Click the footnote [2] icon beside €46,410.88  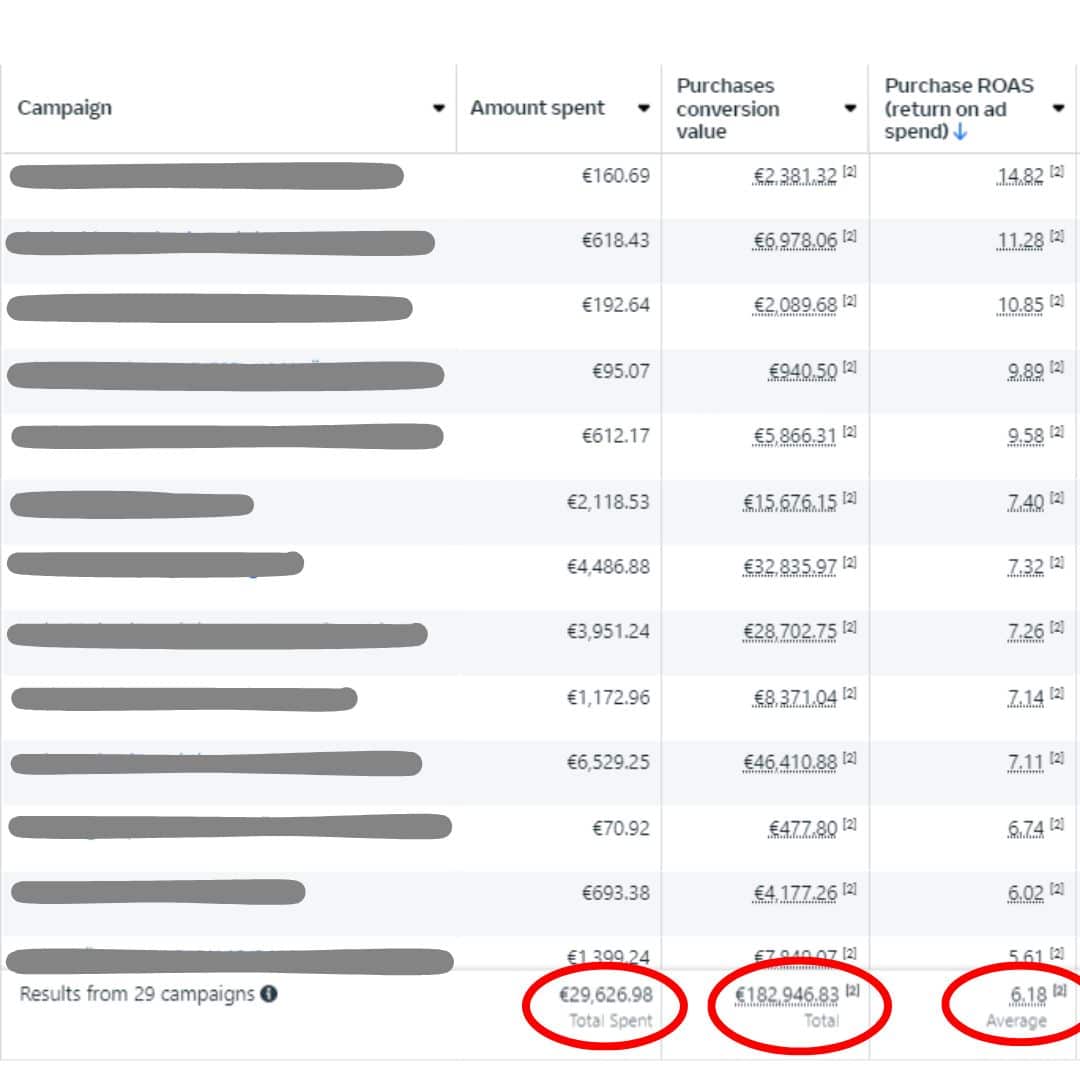pos(850,760)
